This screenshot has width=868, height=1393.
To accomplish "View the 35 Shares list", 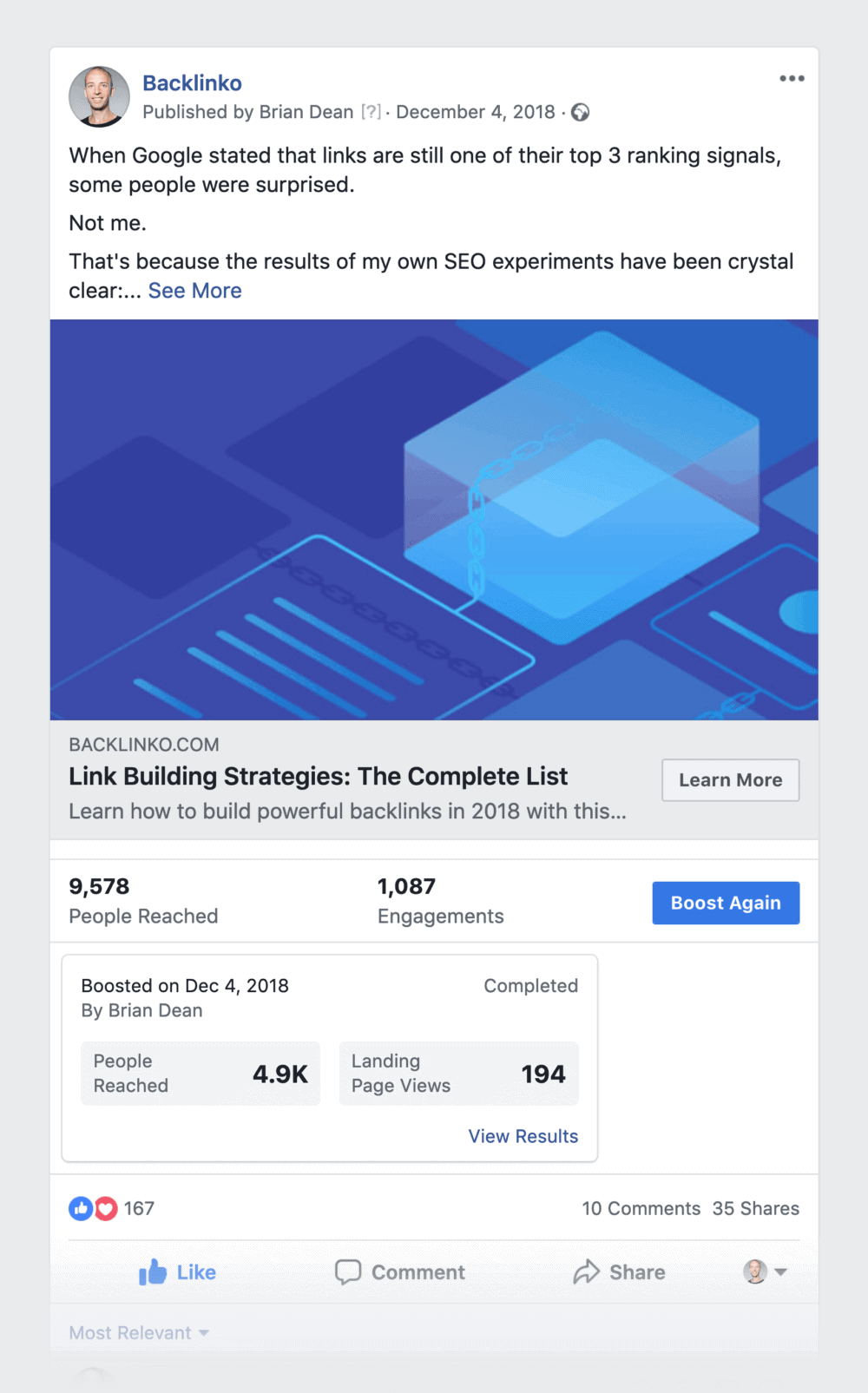I will (x=756, y=1209).
